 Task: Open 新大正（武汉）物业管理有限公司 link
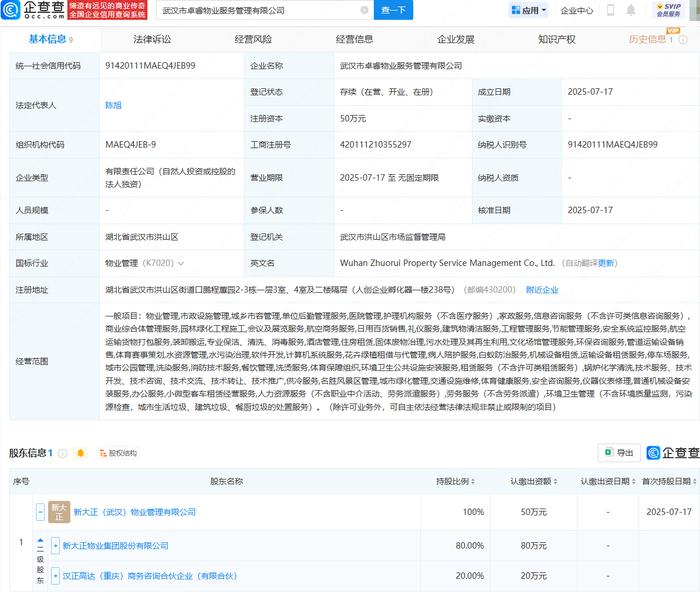coord(134,512)
